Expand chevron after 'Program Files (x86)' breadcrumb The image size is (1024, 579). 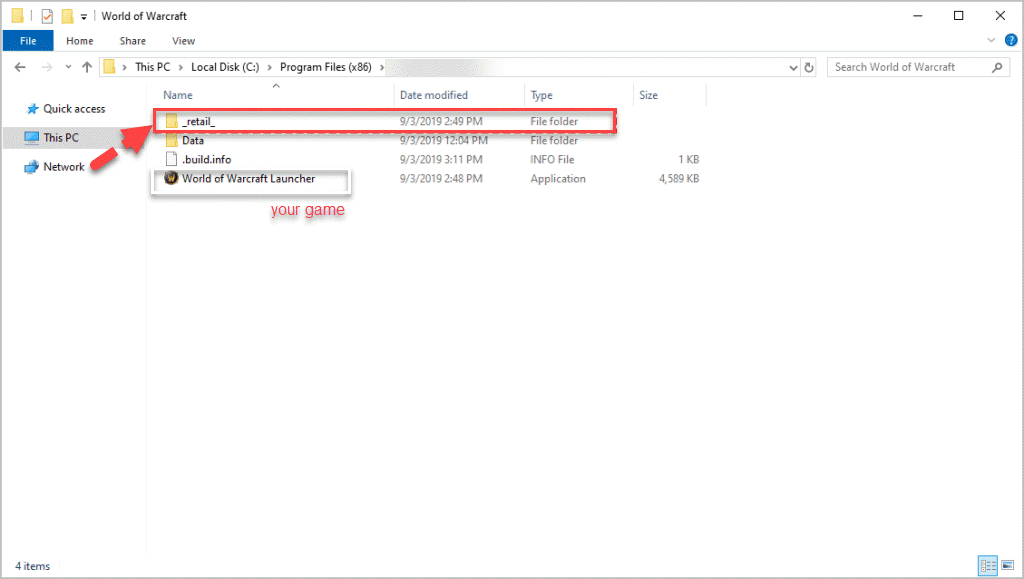point(382,67)
